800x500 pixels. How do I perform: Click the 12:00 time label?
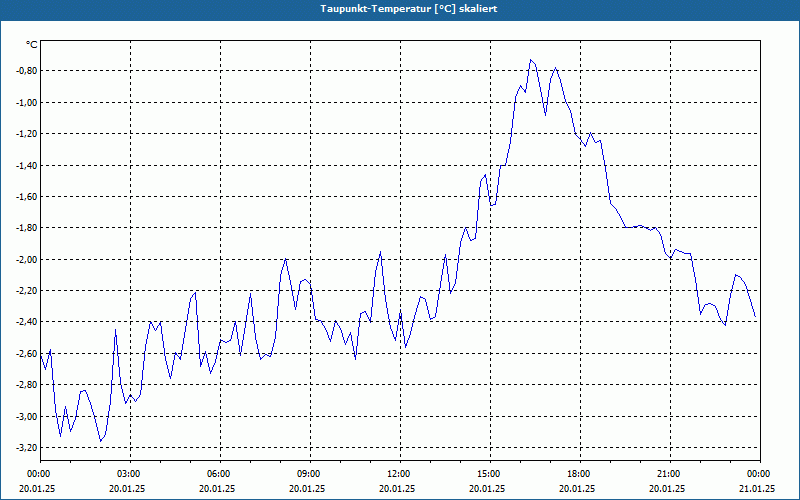[397, 474]
